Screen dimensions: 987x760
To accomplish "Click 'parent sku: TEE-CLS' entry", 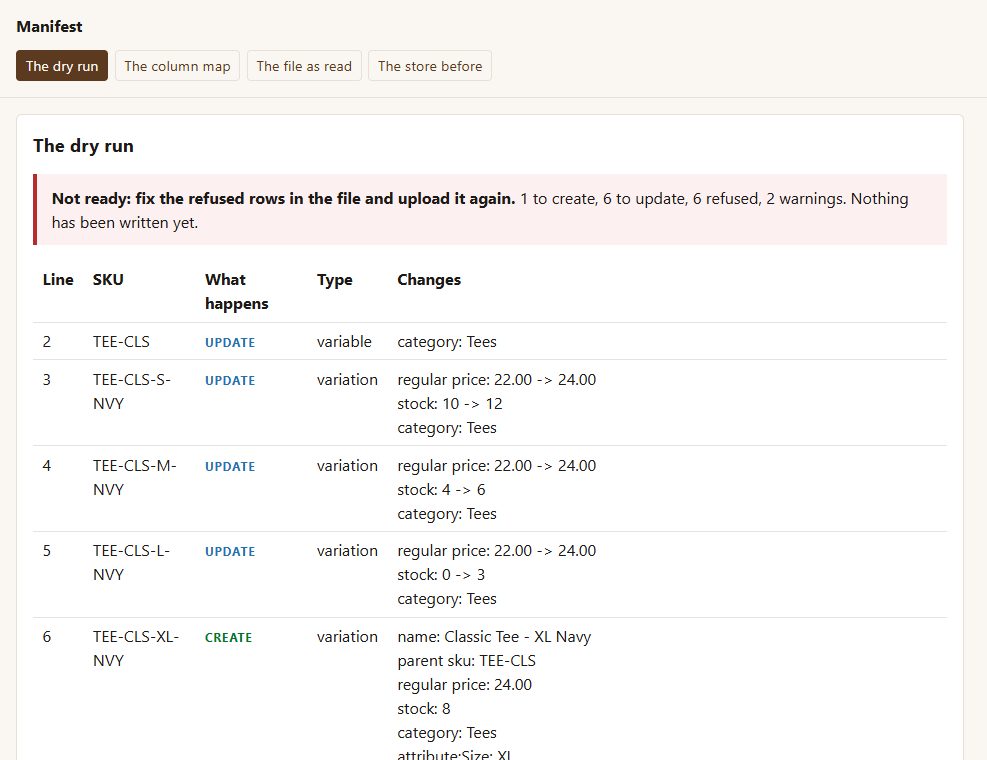I will (x=466, y=661).
